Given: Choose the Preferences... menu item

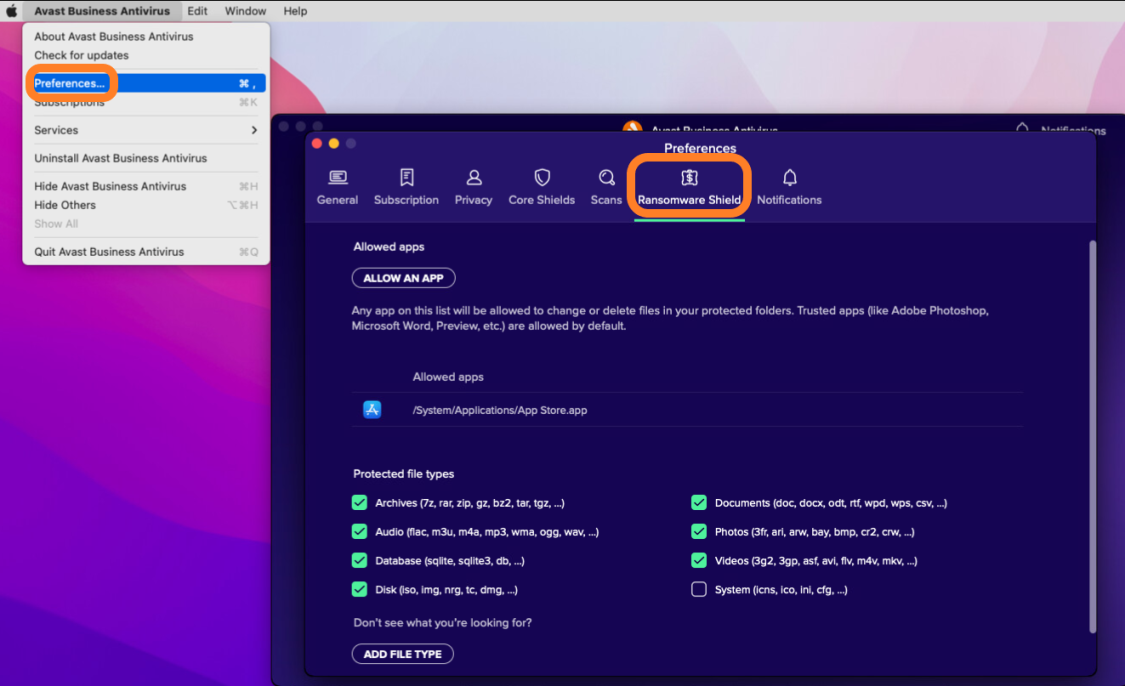Looking at the screenshot, I should [146, 83].
